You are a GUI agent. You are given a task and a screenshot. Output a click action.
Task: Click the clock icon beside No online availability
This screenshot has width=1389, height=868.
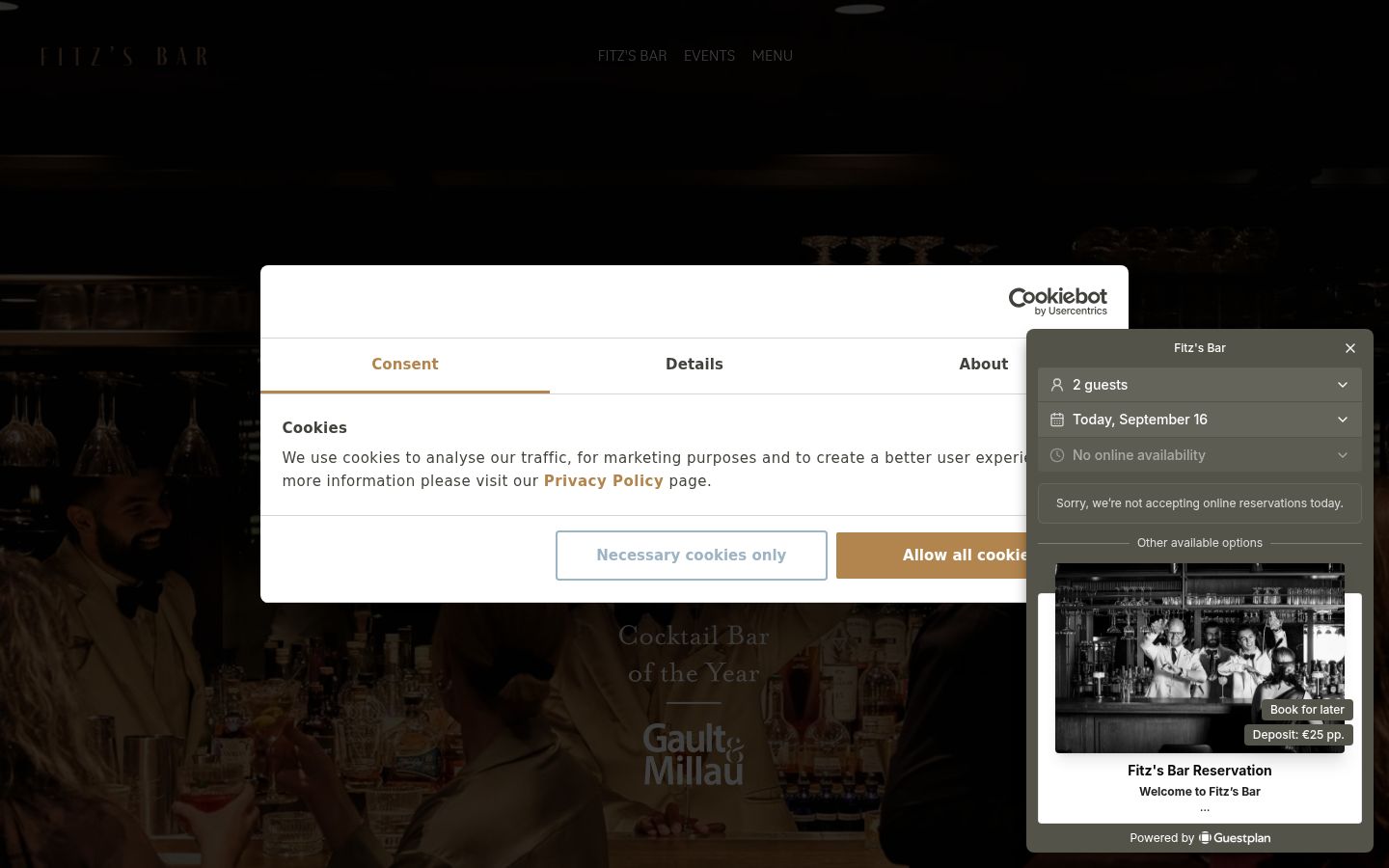[x=1057, y=455]
